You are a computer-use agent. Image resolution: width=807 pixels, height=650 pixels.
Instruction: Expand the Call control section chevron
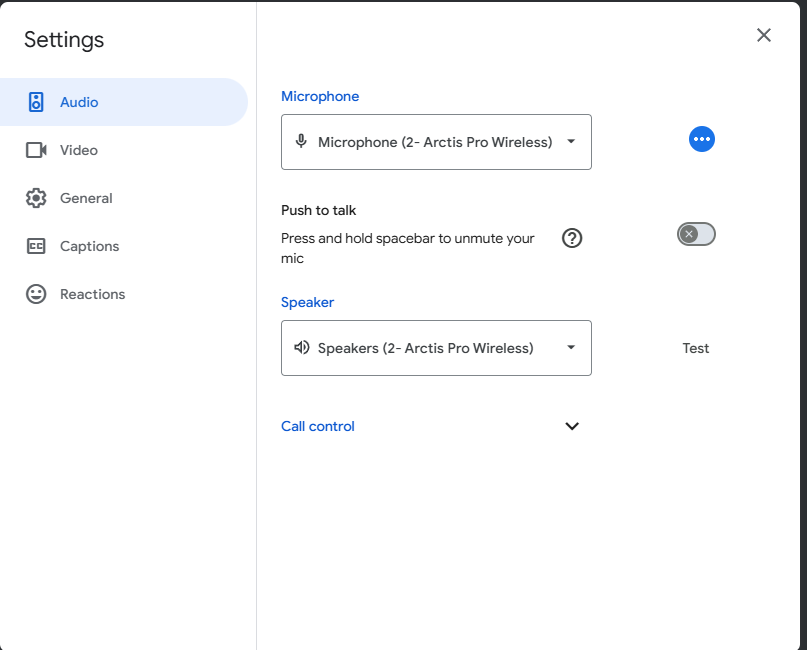(572, 426)
